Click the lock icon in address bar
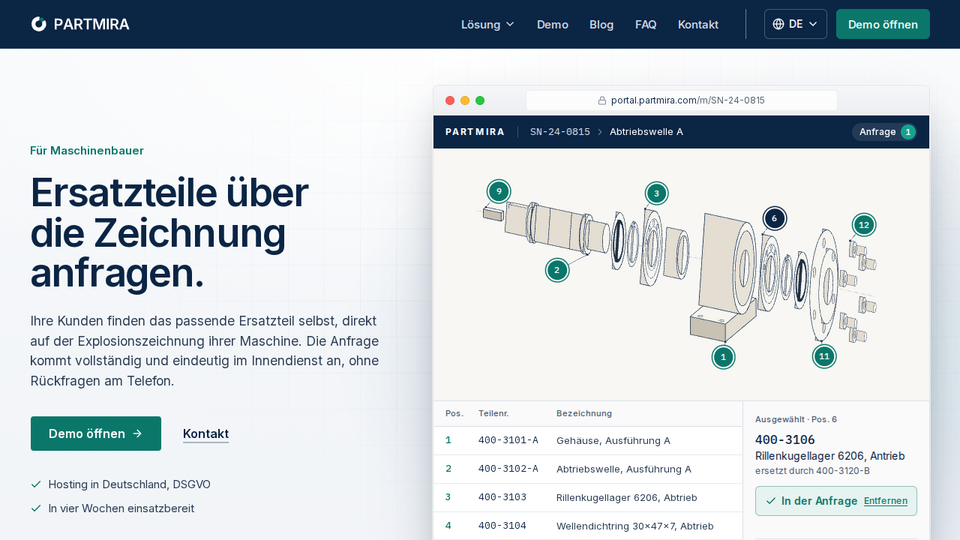This screenshot has width=960, height=540. click(x=602, y=100)
